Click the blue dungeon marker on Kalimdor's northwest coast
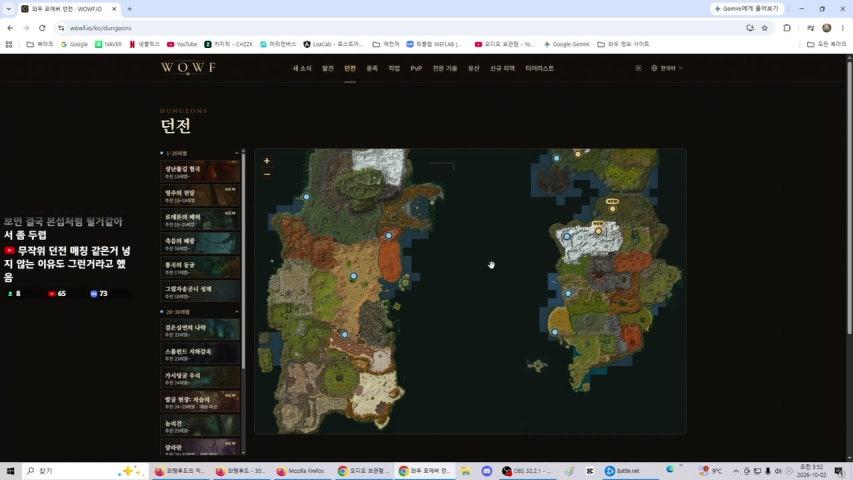 click(x=306, y=197)
